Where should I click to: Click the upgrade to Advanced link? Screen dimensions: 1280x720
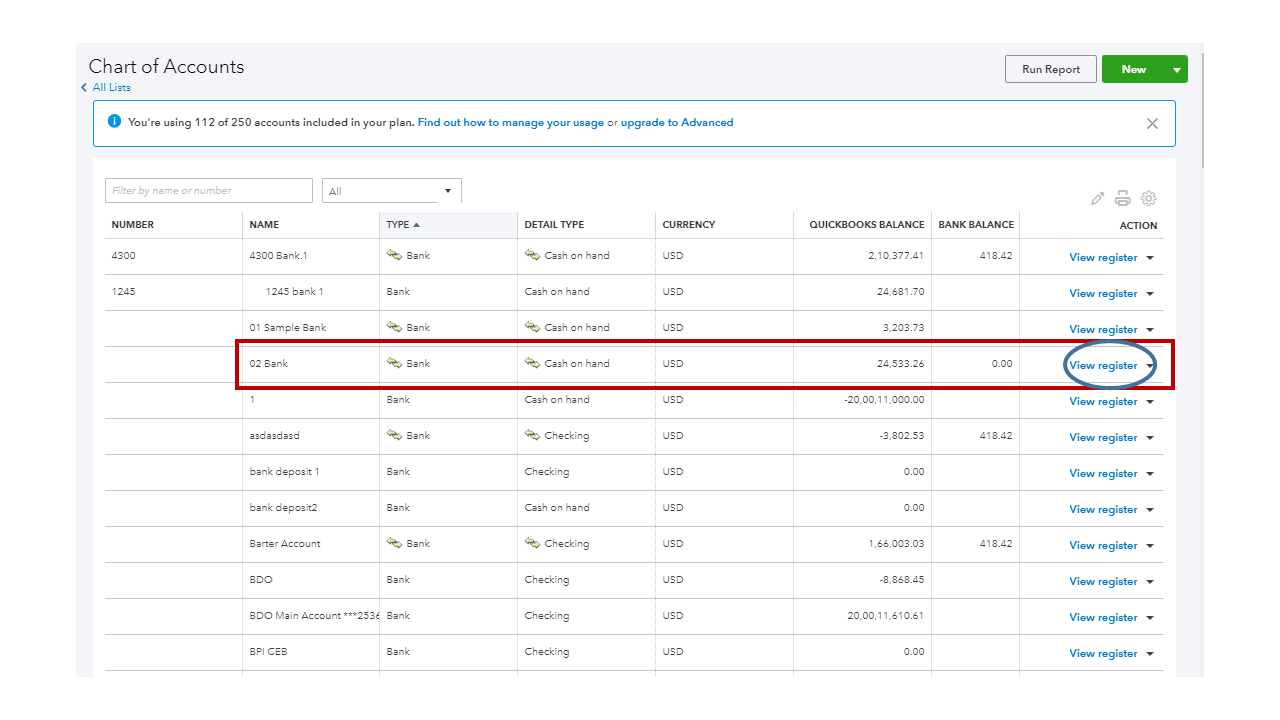(x=676, y=123)
